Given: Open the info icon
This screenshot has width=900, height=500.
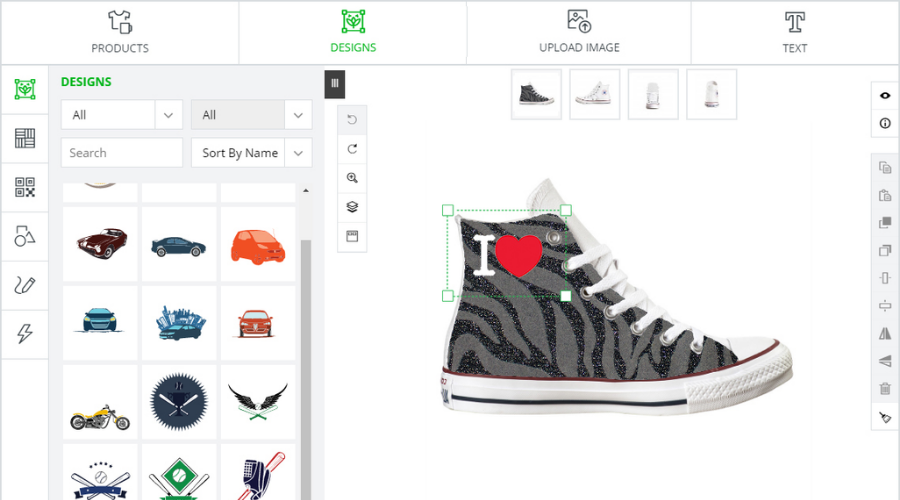Looking at the screenshot, I should point(885,123).
